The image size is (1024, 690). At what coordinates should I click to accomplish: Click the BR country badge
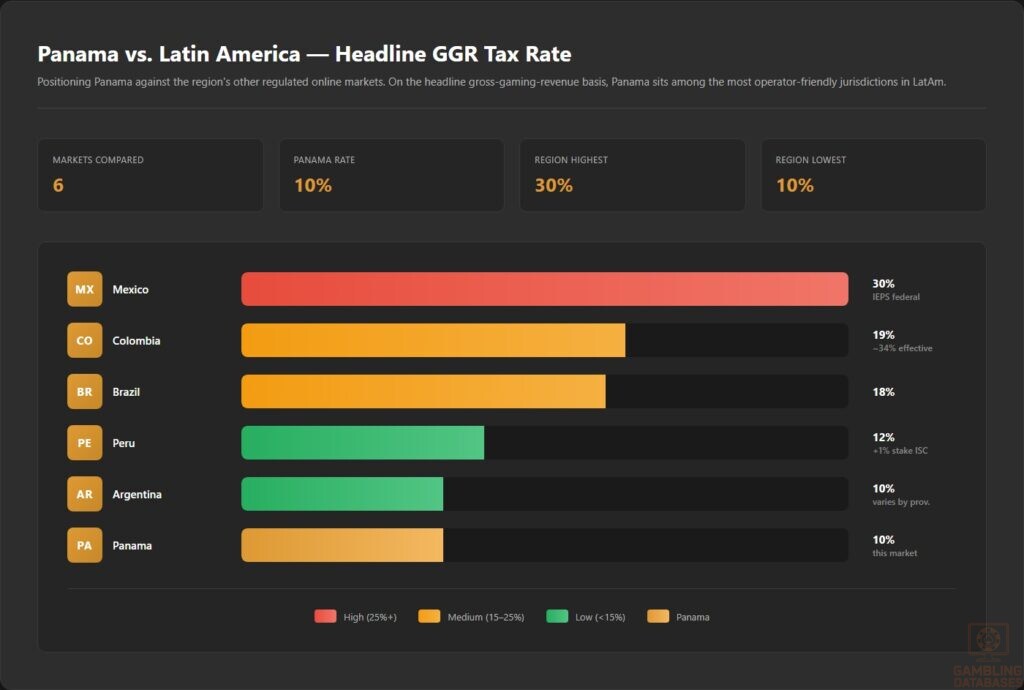pos(84,392)
